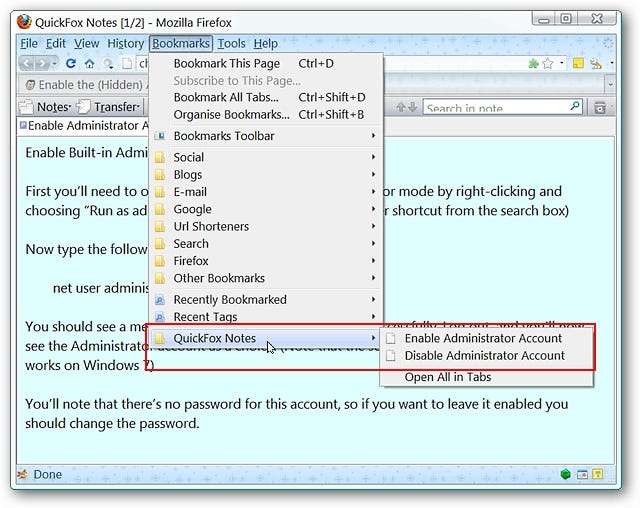Open the Help menu
The image size is (640, 508).
click(x=266, y=43)
